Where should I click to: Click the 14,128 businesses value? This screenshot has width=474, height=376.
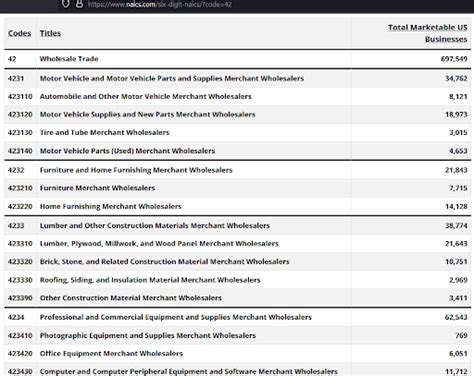[x=456, y=207]
